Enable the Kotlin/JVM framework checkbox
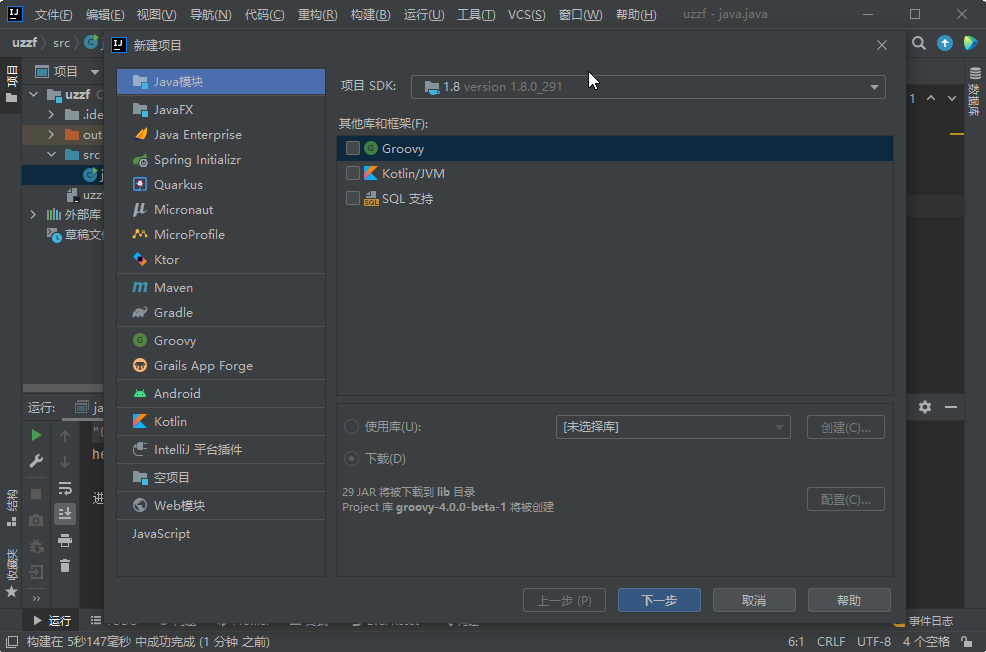 (x=353, y=173)
